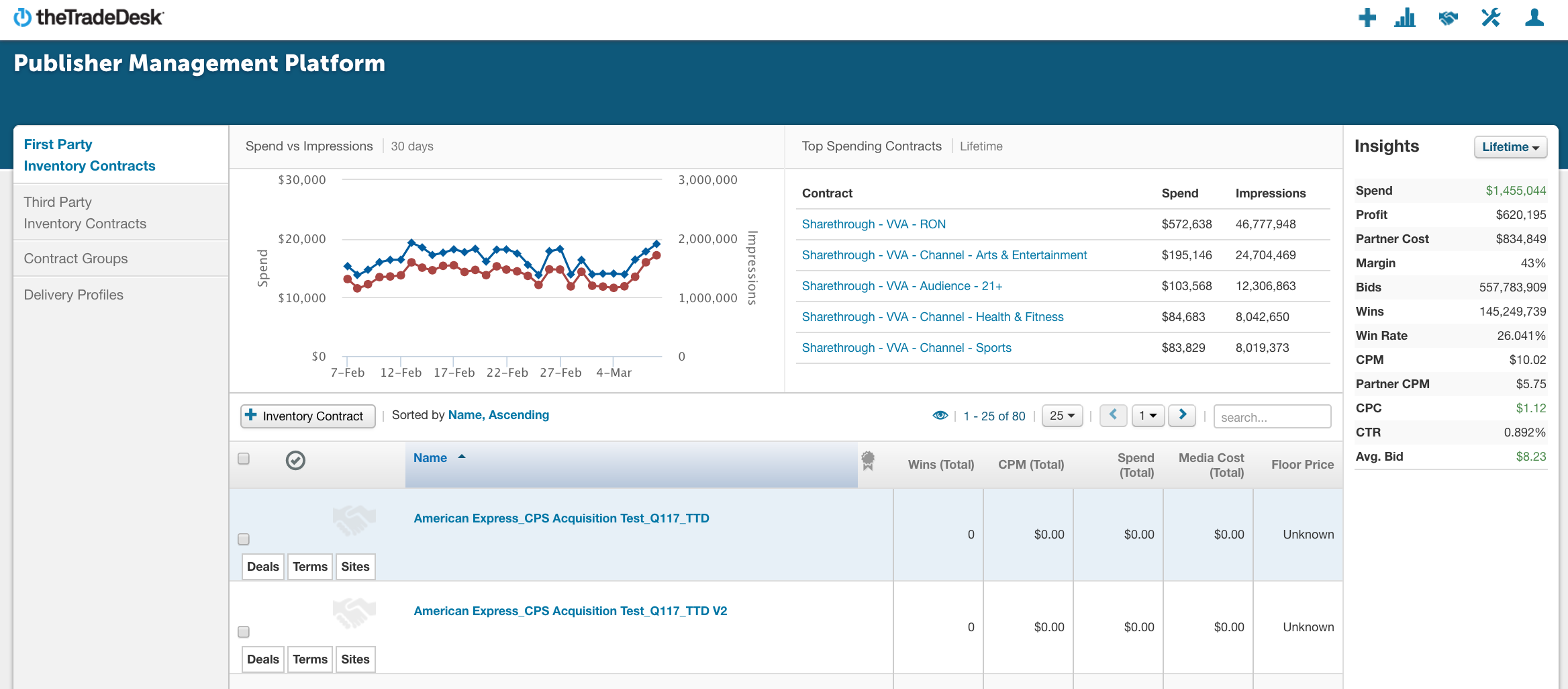The height and width of the screenshot is (689, 1568).
Task: Check box for American Express Q117_TTD row
Action: click(x=244, y=539)
